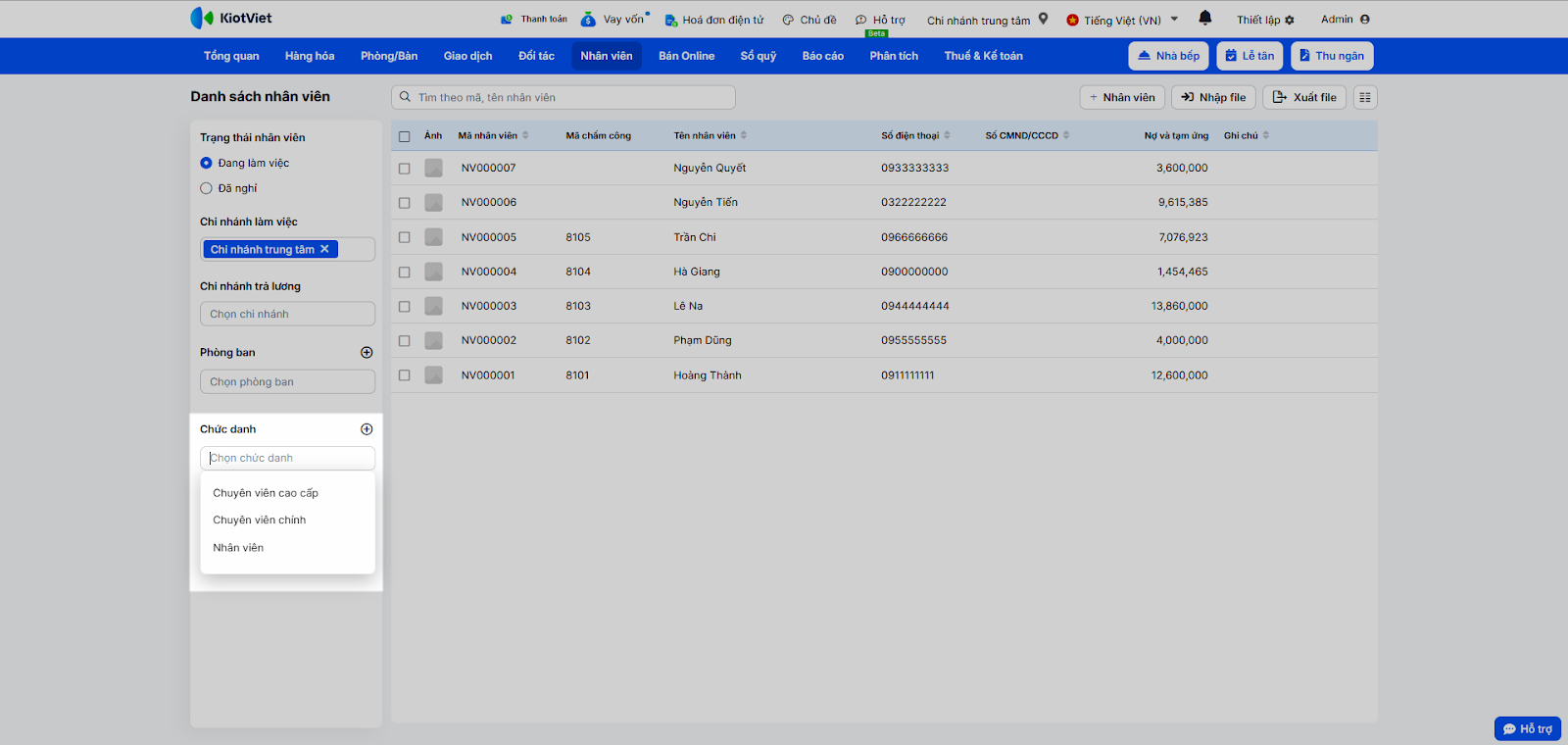Check the row for NV000003
The width and height of the screenshot is (1568, 745).
click(x=404, y=307)
